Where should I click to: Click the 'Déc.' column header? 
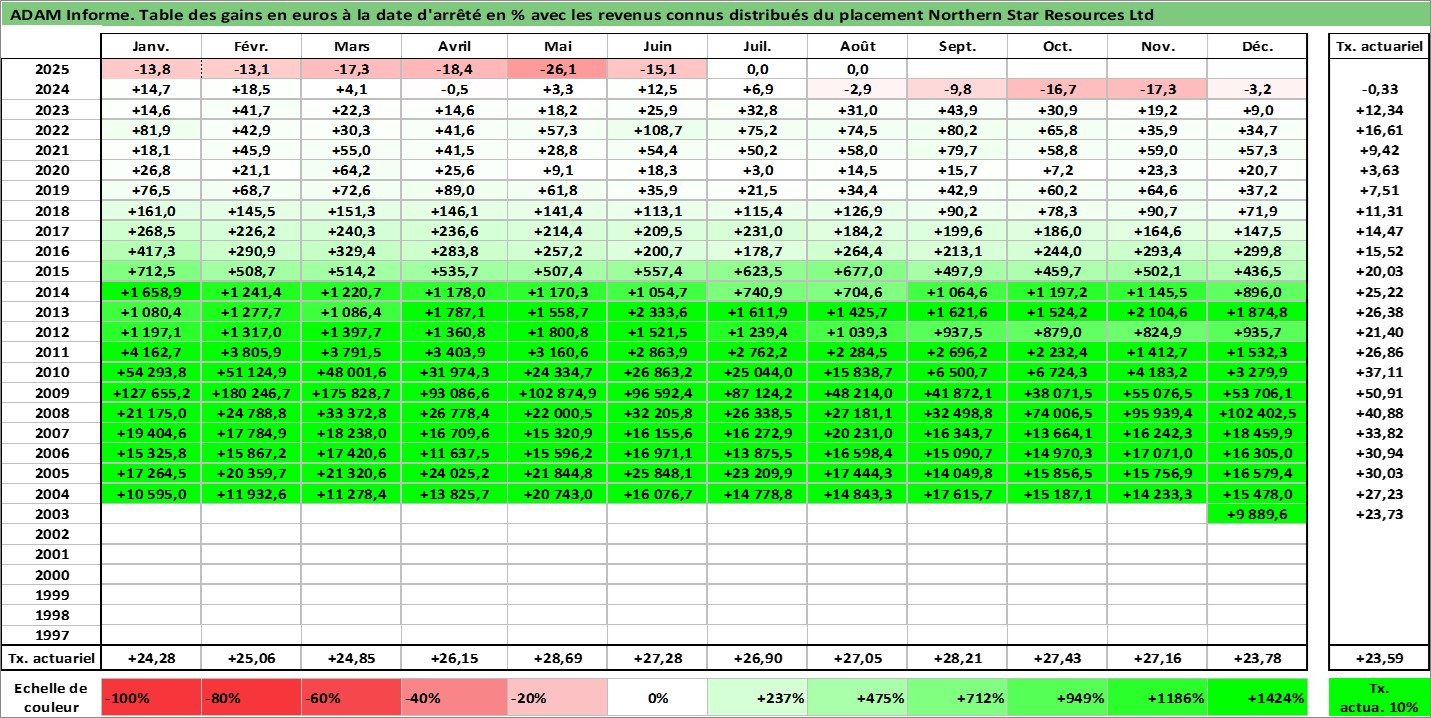[x=1258, y=47]
